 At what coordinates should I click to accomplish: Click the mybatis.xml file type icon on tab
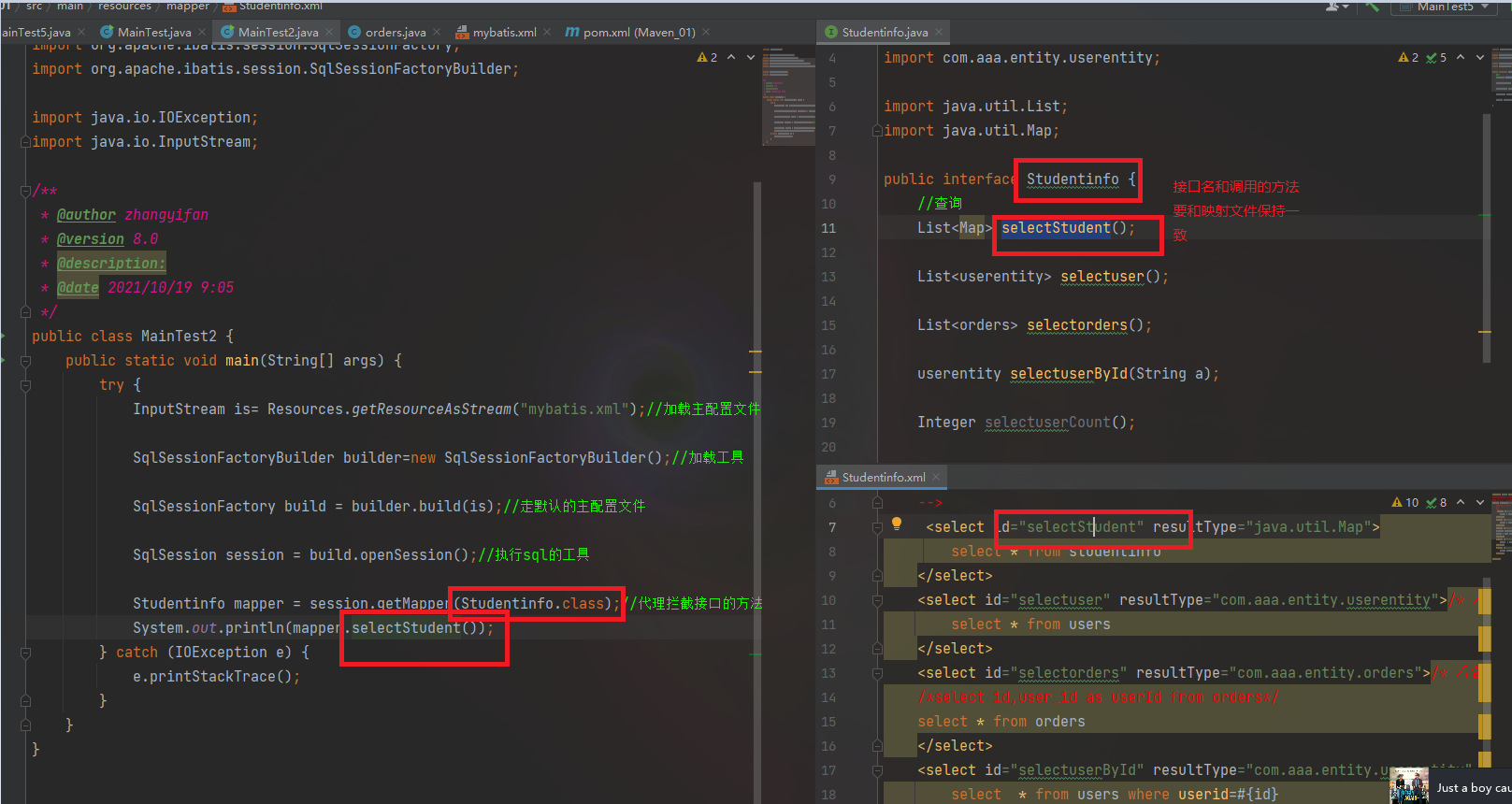462,32
